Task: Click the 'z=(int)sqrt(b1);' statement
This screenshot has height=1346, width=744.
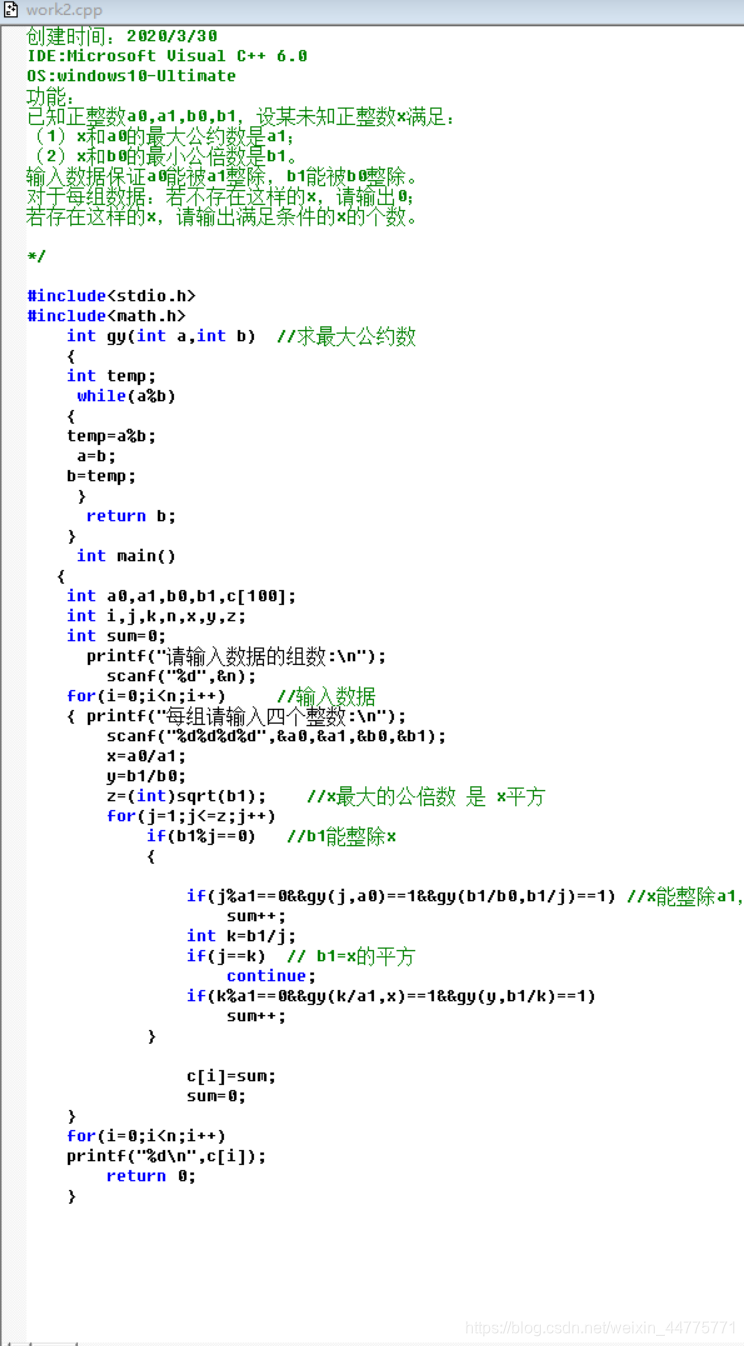Action: click(x=186, y=796)
